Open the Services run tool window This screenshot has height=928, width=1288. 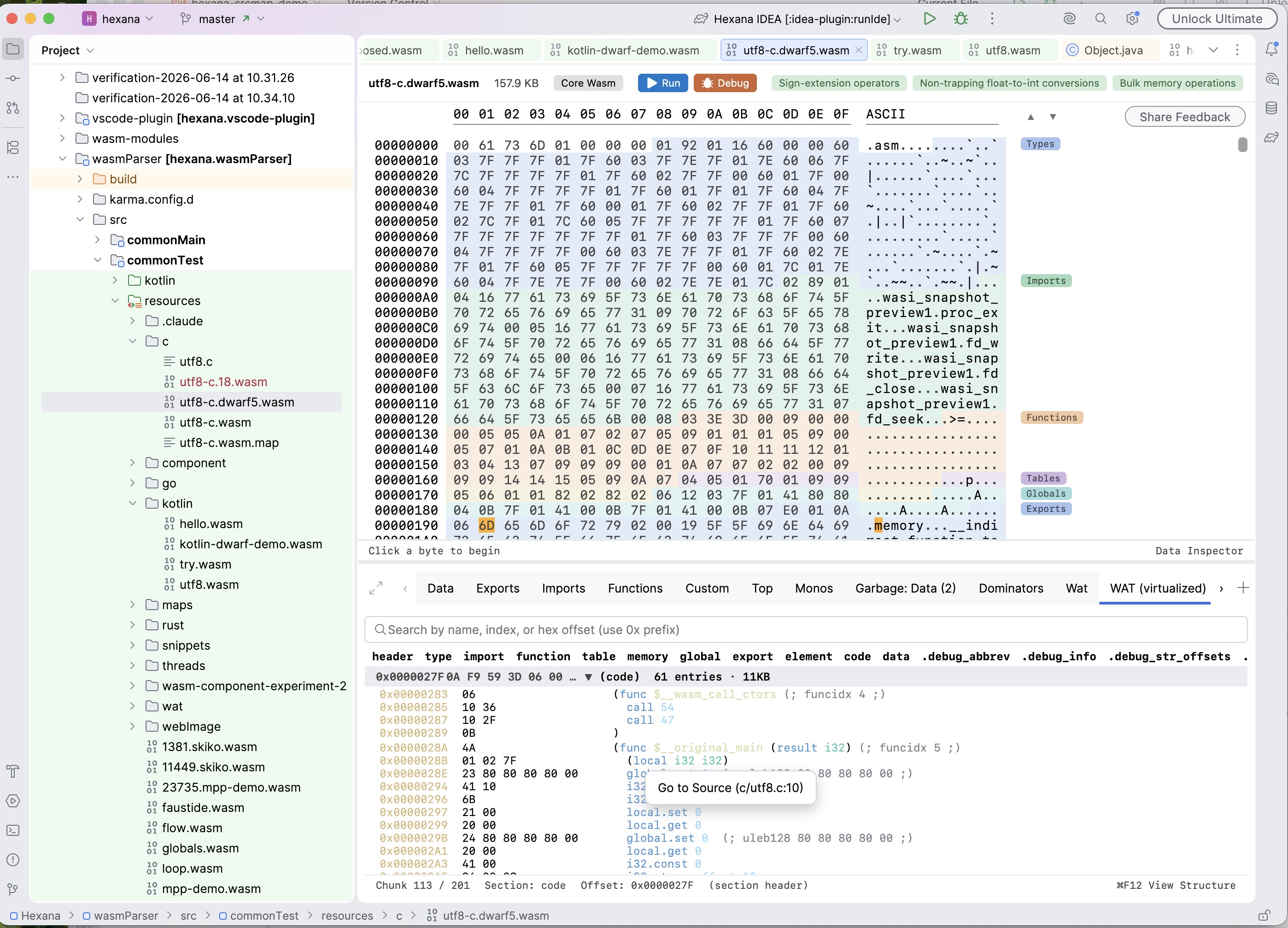(x=13, y=801)
